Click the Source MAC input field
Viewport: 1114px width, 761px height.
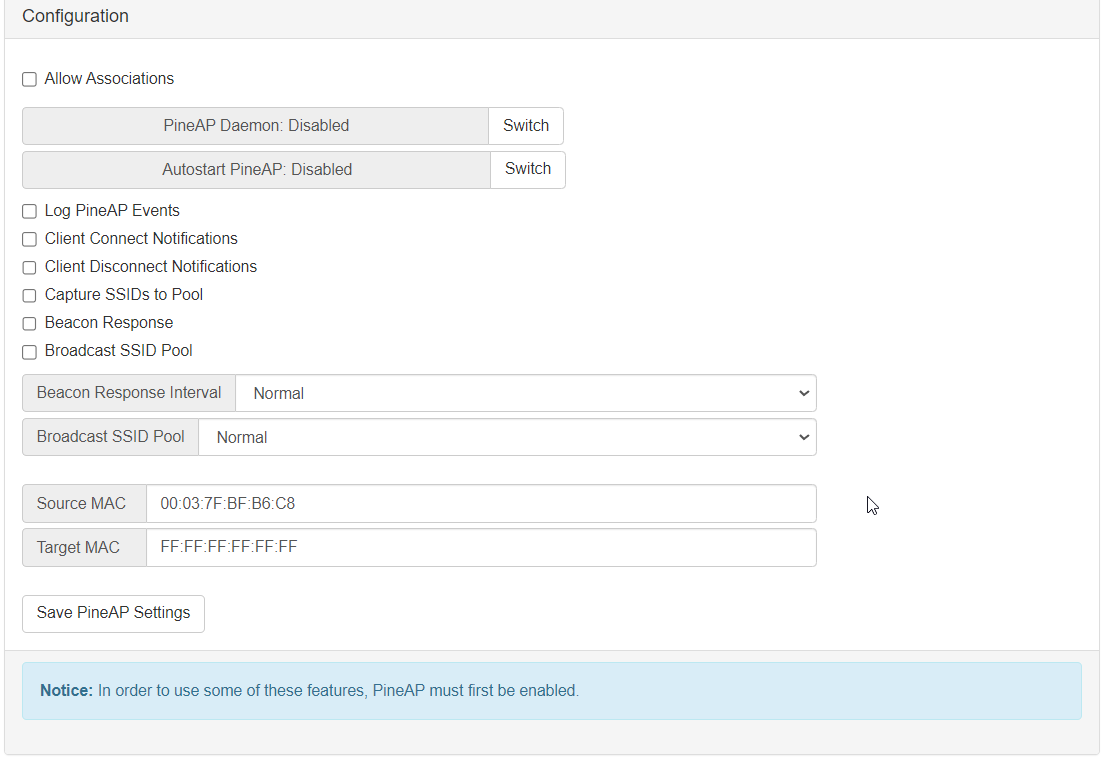tap(481, 504)
